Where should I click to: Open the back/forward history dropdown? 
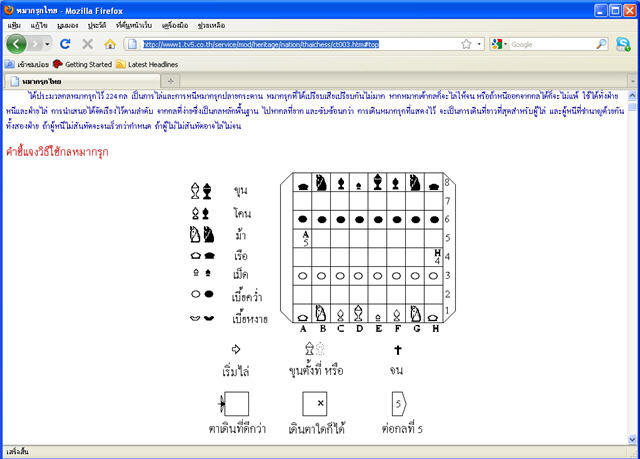(48, 44)
